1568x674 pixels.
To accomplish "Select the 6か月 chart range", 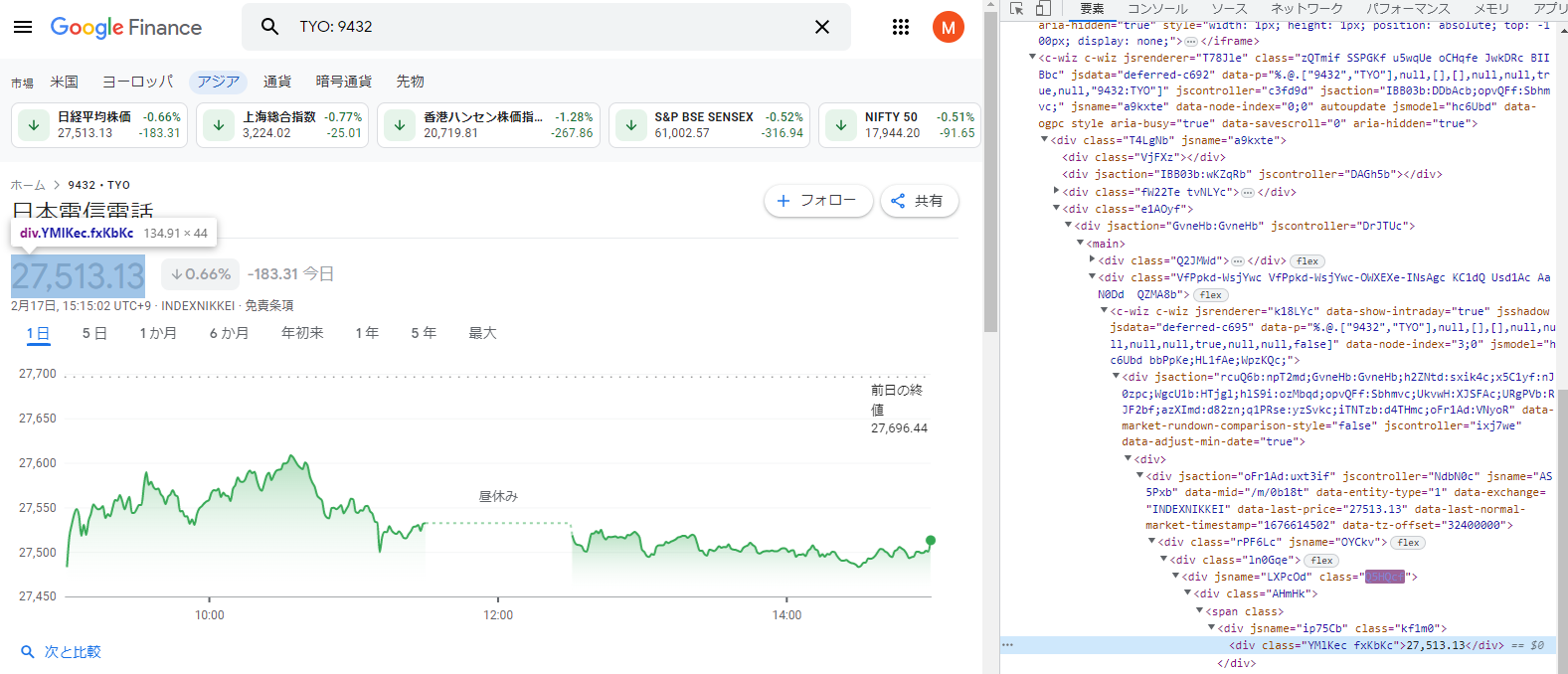I will pyautogui.click(x=229, y=333).
